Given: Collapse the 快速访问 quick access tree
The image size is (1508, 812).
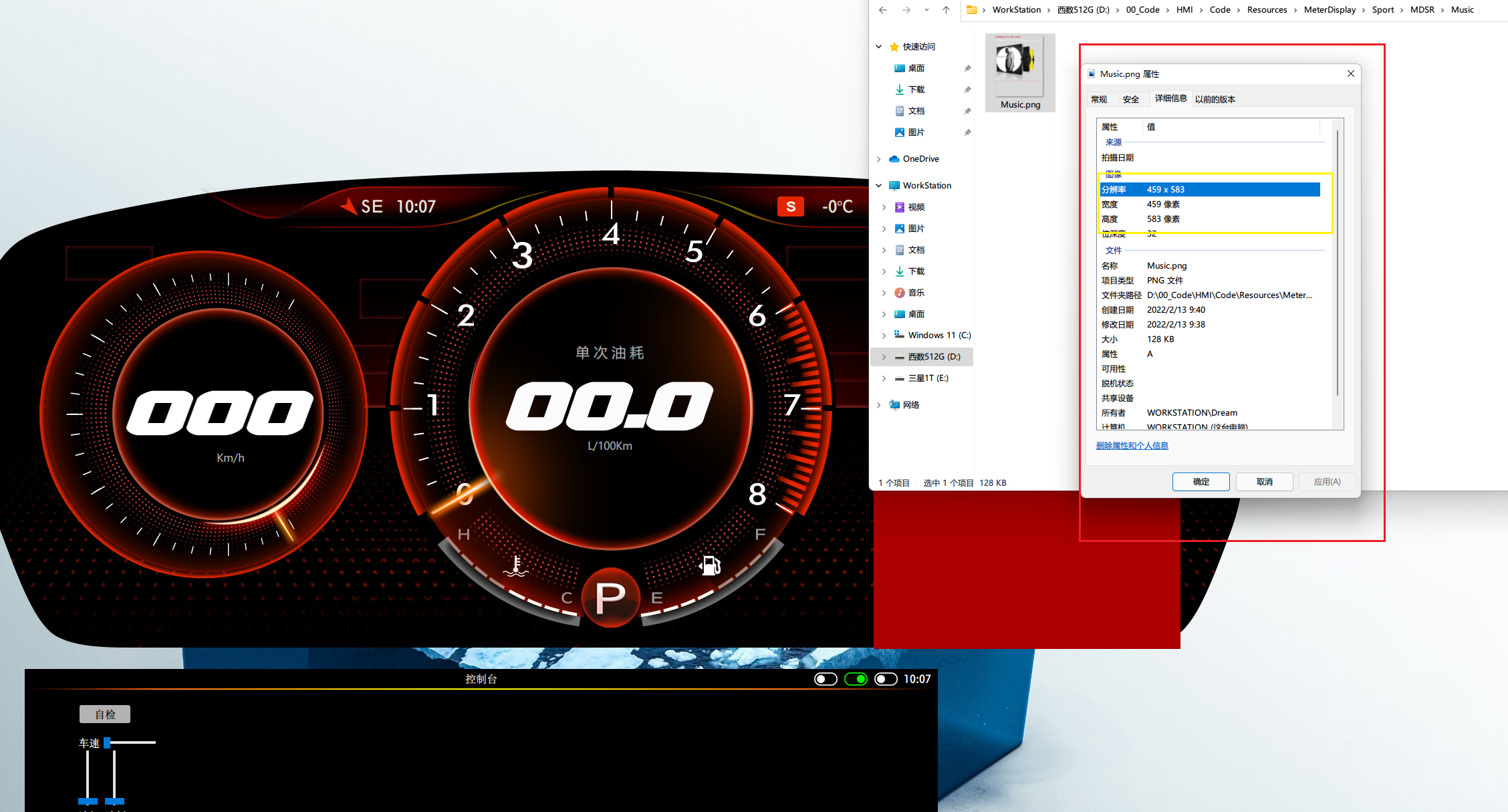Looking at the screenshot, I should [879, 47].
